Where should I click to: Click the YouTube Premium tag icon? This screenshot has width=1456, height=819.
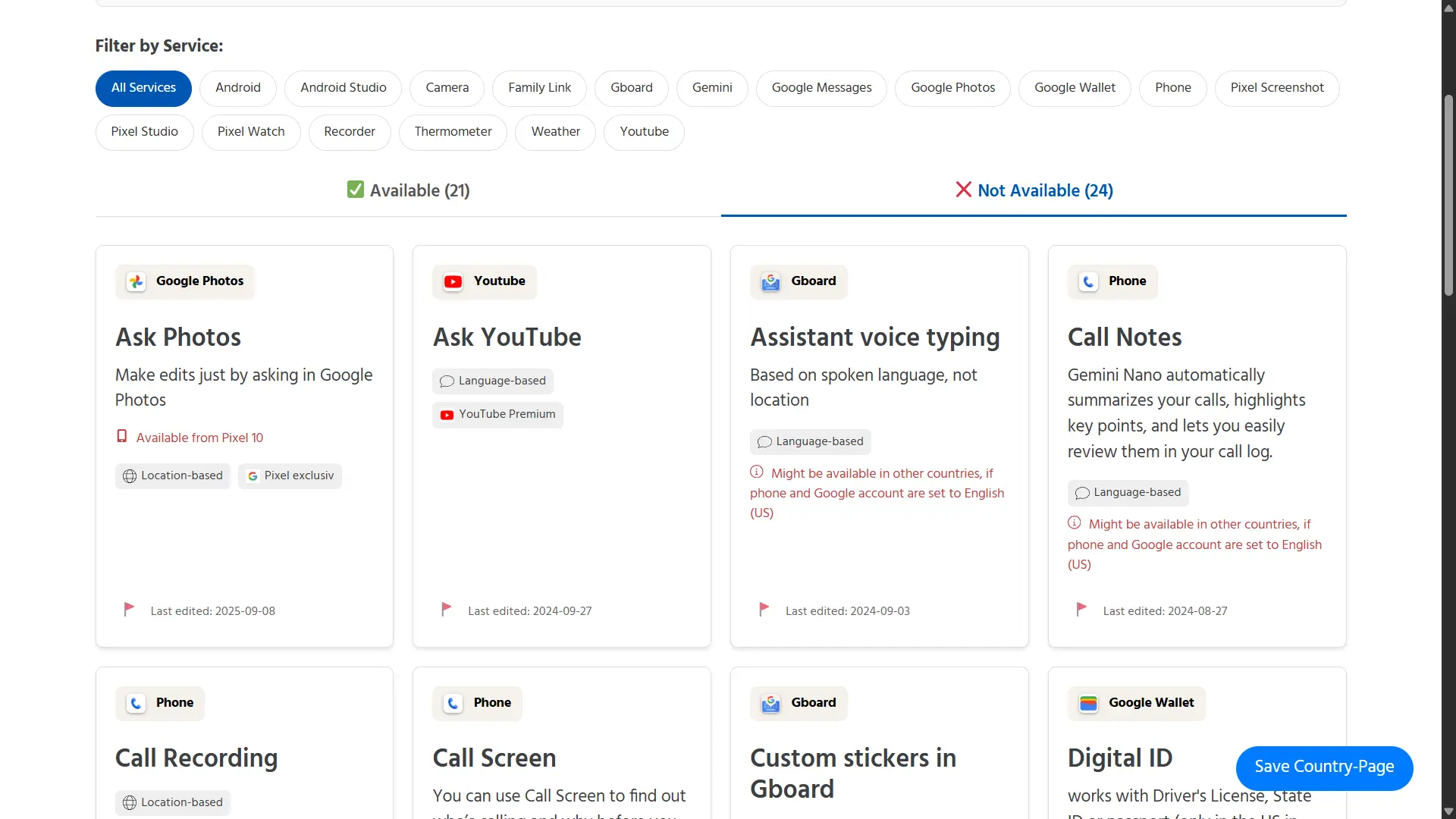[x=447, y=415]
